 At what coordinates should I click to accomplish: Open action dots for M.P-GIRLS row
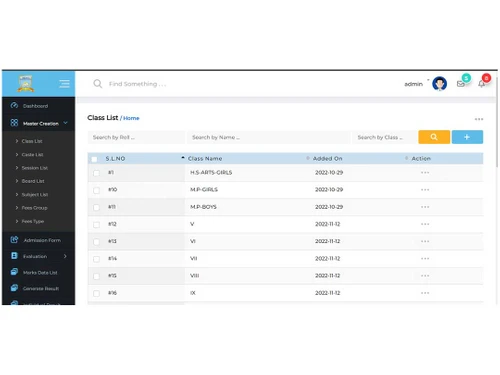pos(425,190)
